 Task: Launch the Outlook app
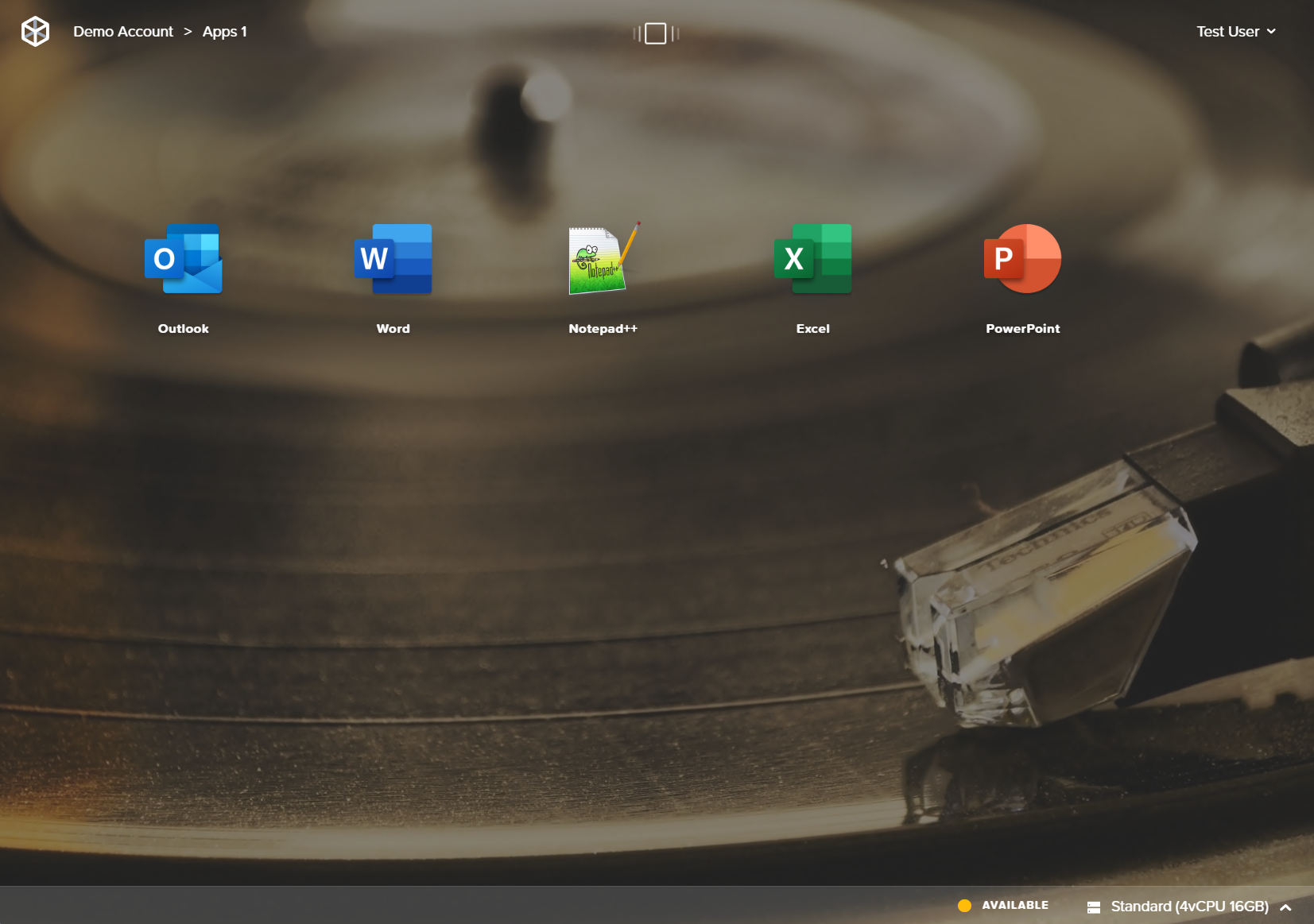pyautogui.click(x=183, y=259)
